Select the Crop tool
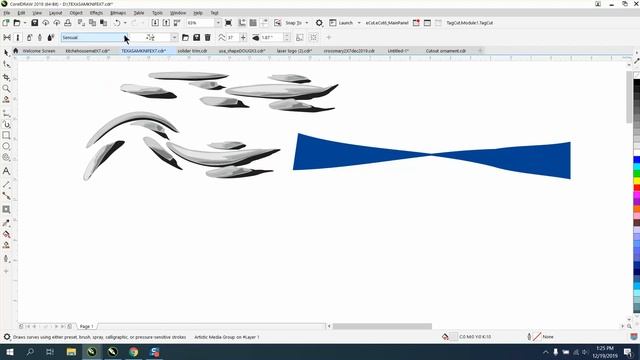The image size is (640, 360). [x=6, y=77]
